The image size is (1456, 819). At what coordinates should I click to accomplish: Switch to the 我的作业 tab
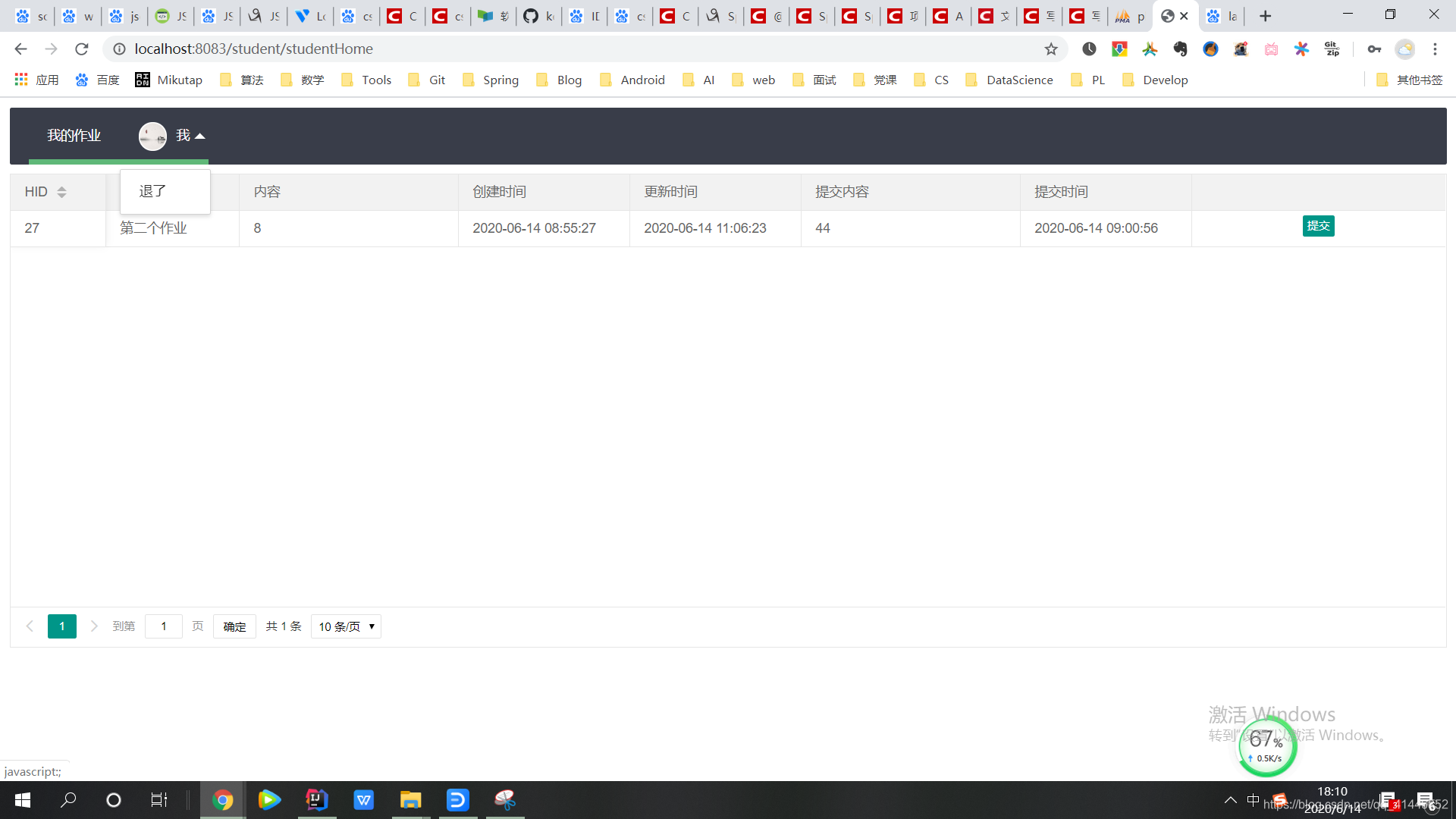73,135
